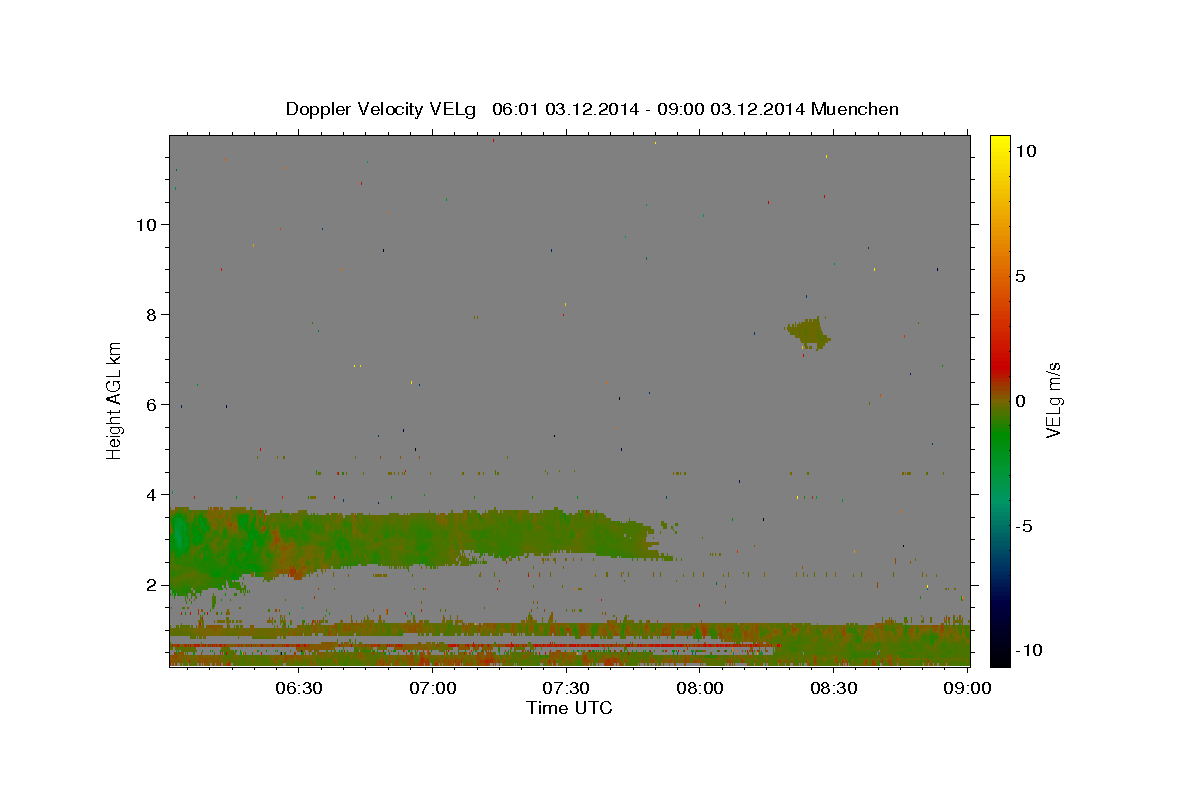The height and width of the screenshot is (800, 1200).
Task: Click the colorbar value -10 at bottom
Action: (1027, 651)
